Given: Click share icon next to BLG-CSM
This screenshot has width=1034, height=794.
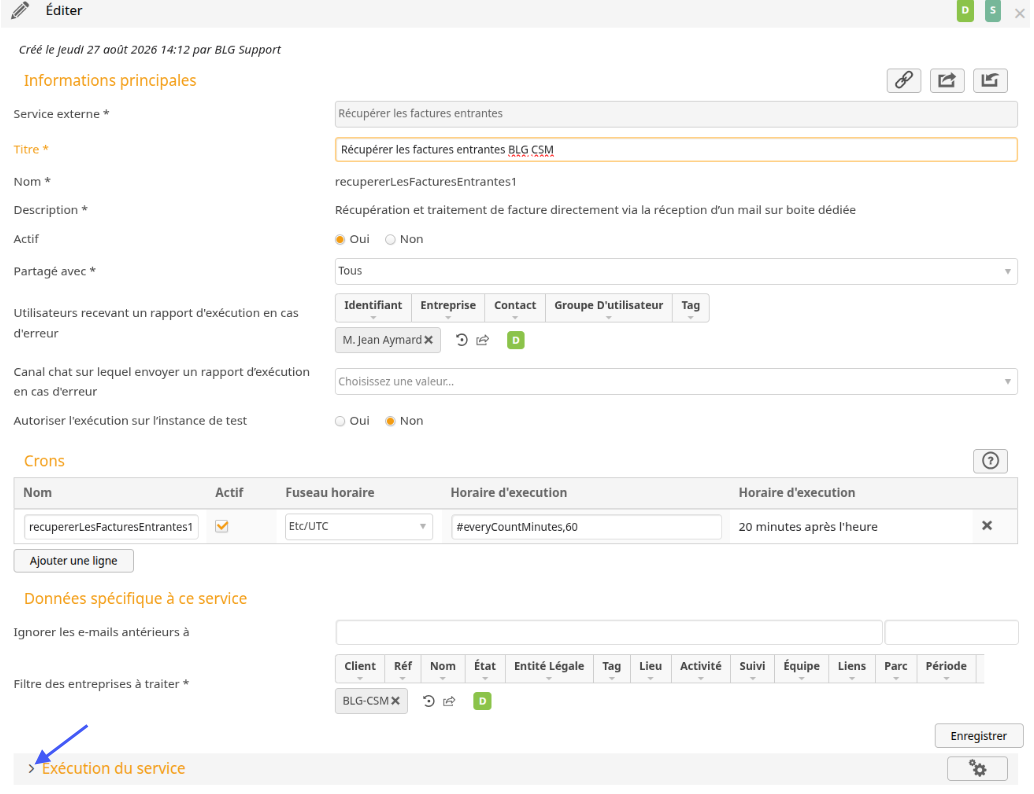Looking at the screenshot, I should coord(449,701).
